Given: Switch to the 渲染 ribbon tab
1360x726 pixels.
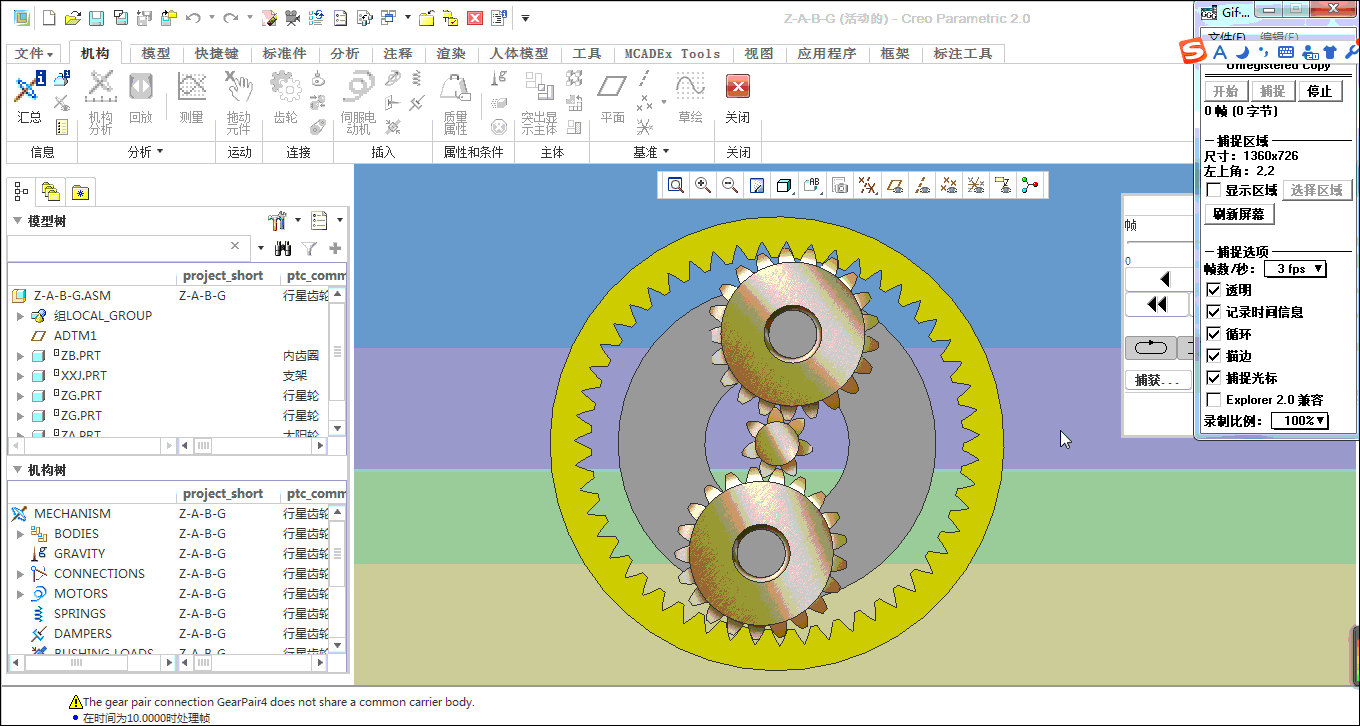Looking at the screenshot, I should click(x=451, y=54).
